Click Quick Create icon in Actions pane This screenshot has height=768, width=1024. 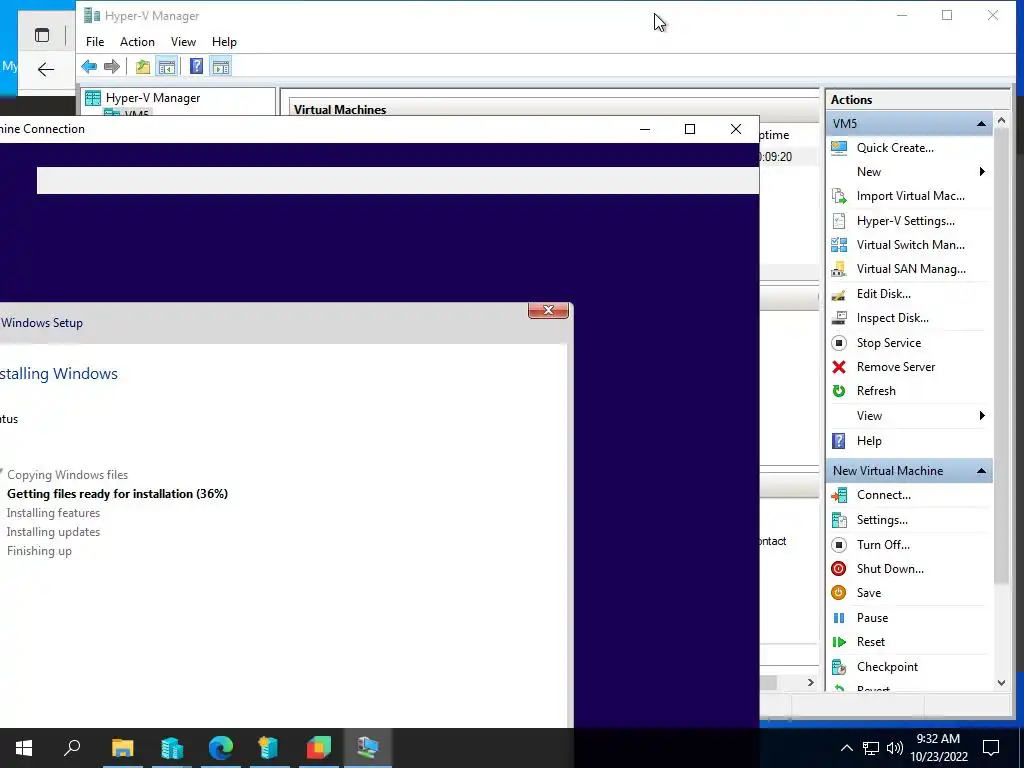coord(839,148)
